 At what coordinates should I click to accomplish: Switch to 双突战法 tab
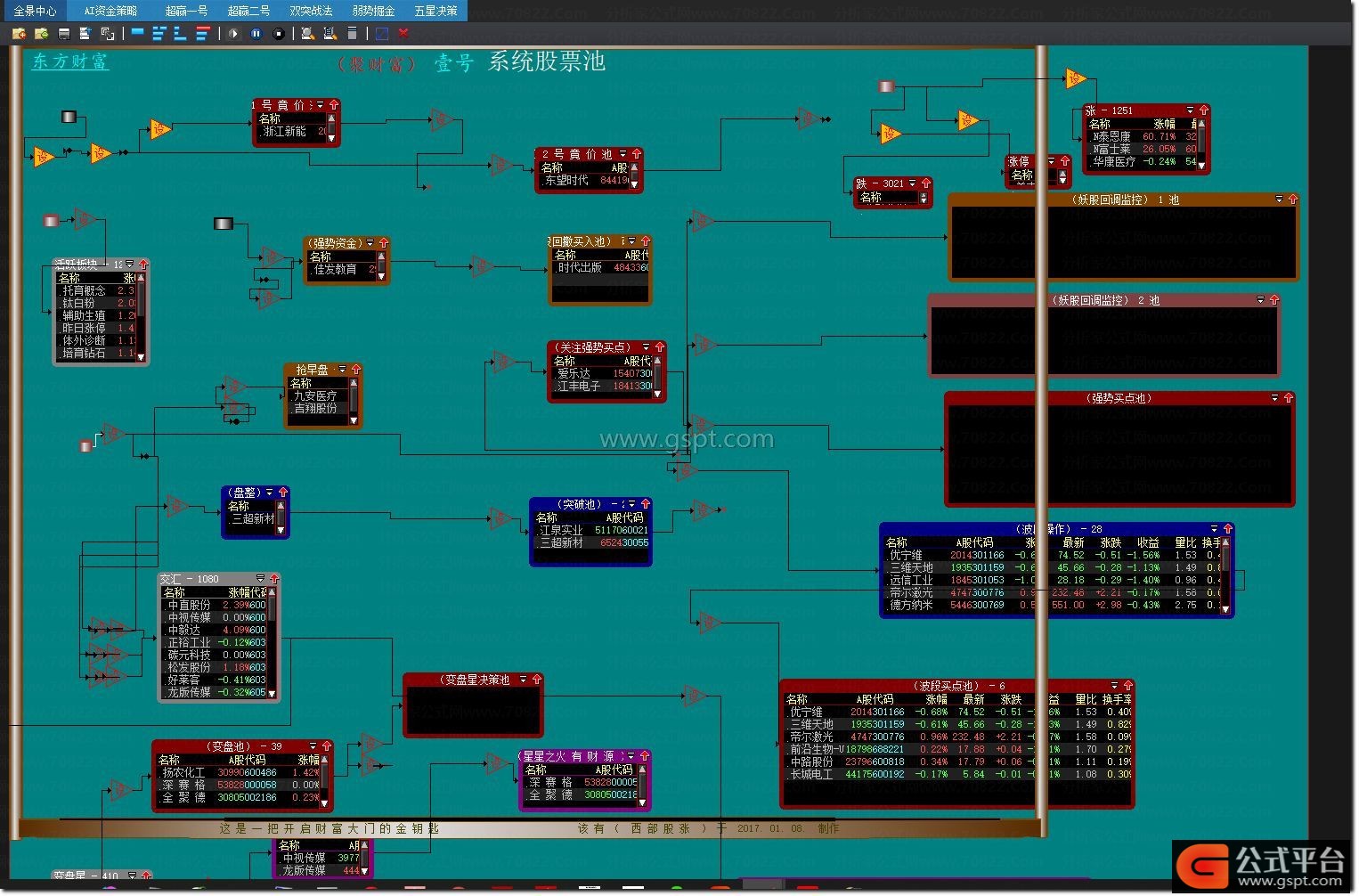[311, 11]
